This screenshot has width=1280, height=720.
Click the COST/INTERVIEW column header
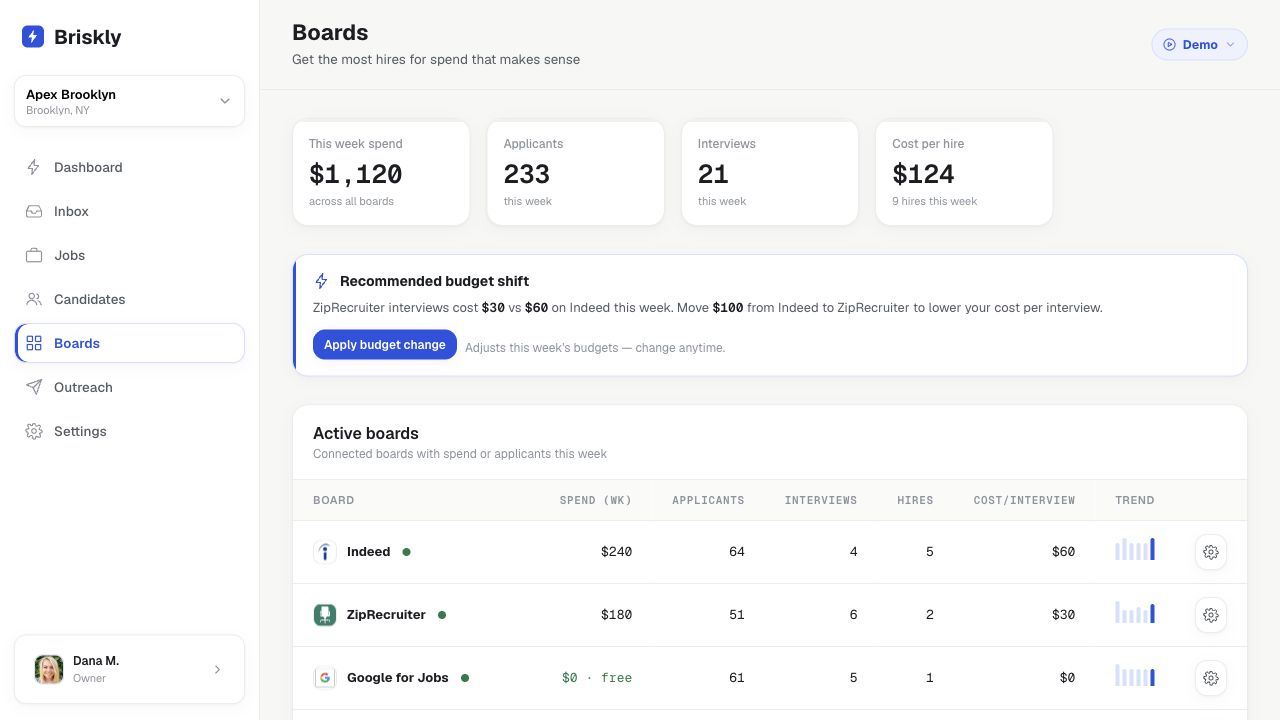(1024, 500)
